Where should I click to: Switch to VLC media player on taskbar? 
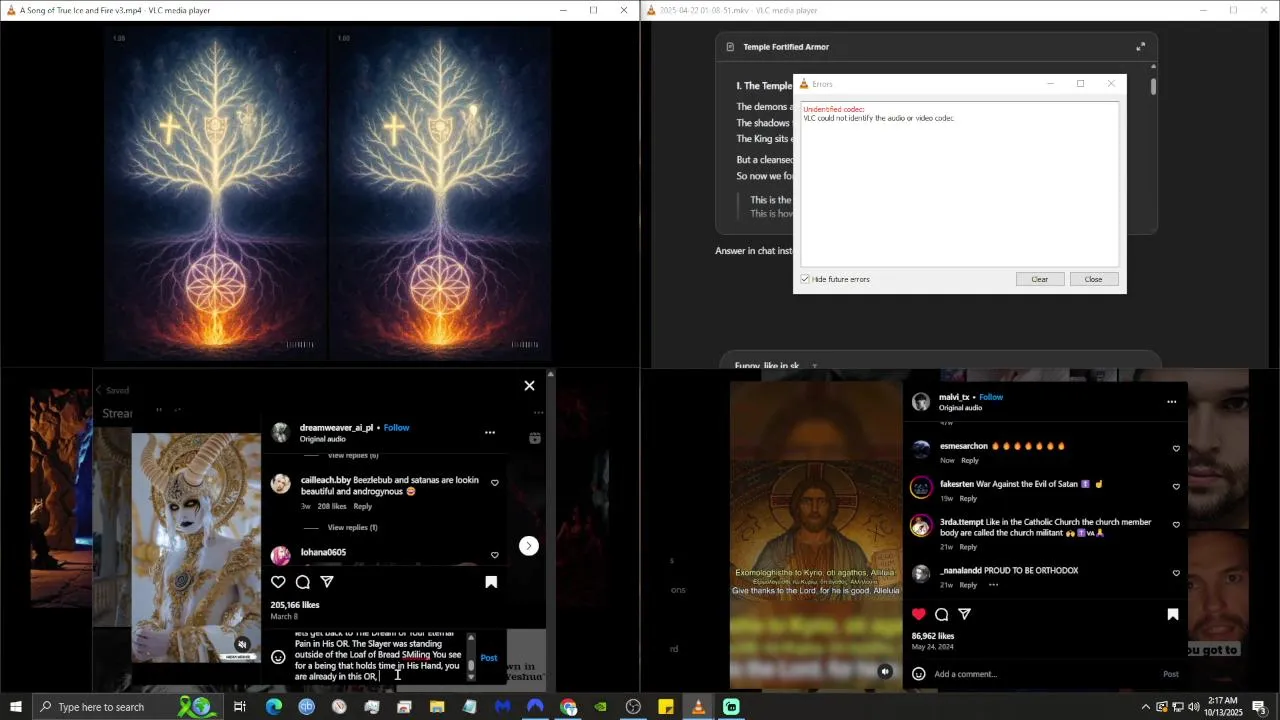pos(698,707)
